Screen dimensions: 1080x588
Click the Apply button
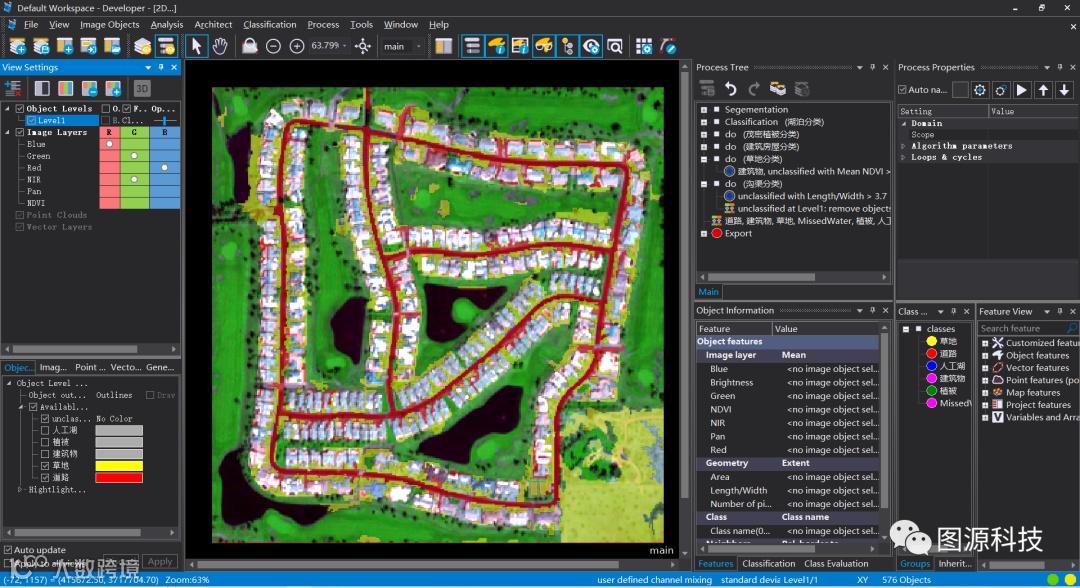click(x=160, y=562)
